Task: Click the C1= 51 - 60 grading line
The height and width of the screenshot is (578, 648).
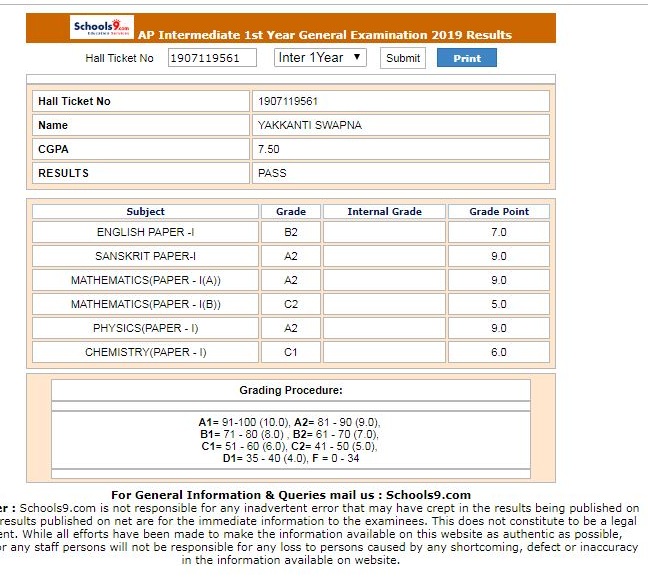Action: [x=289, y=446]
